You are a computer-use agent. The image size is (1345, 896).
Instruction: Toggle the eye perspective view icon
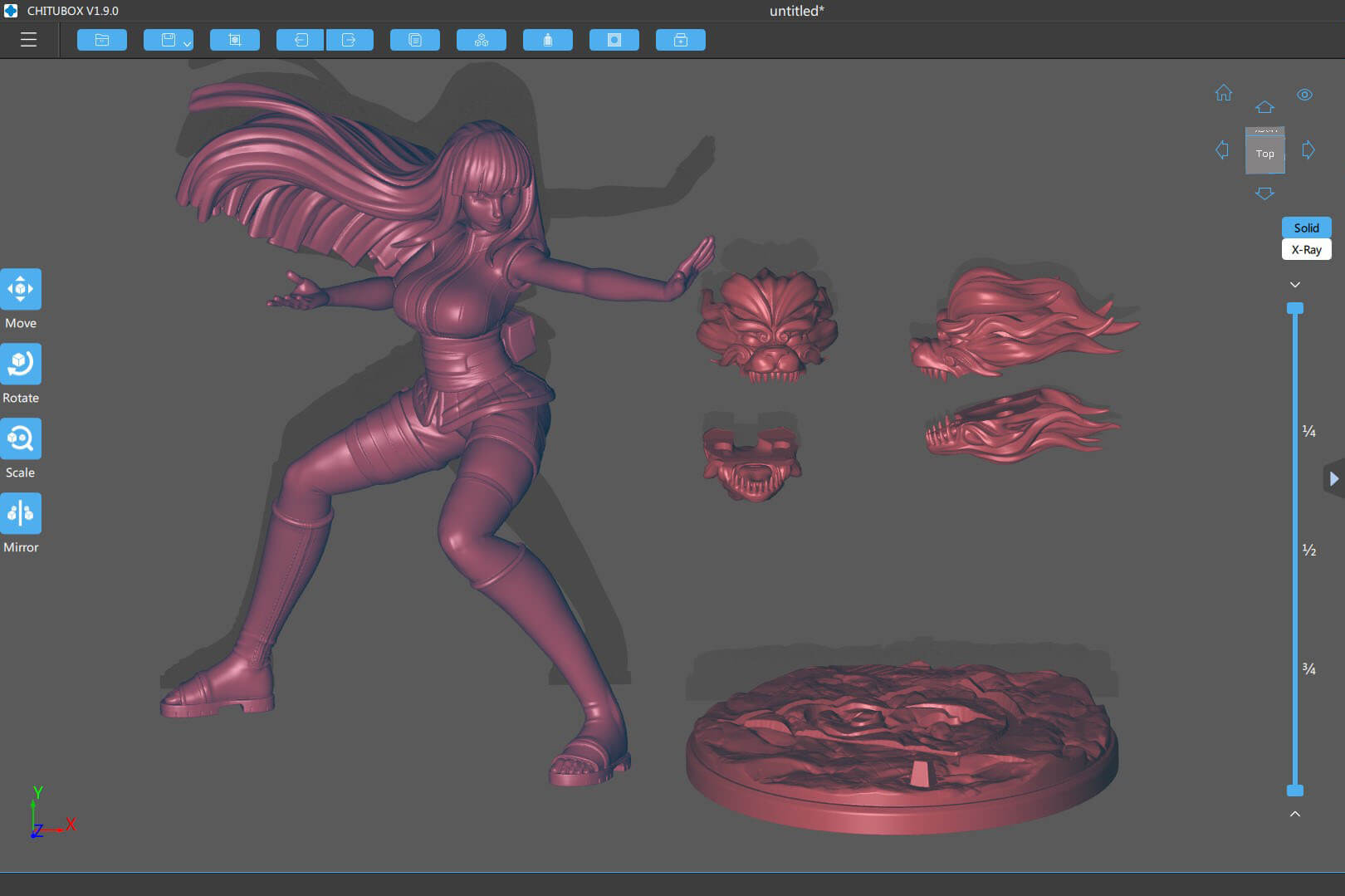1304,95
